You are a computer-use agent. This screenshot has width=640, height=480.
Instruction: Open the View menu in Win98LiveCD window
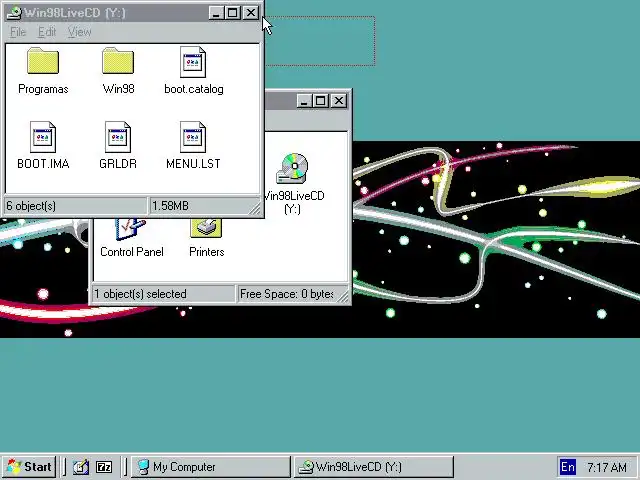[80, 32]
